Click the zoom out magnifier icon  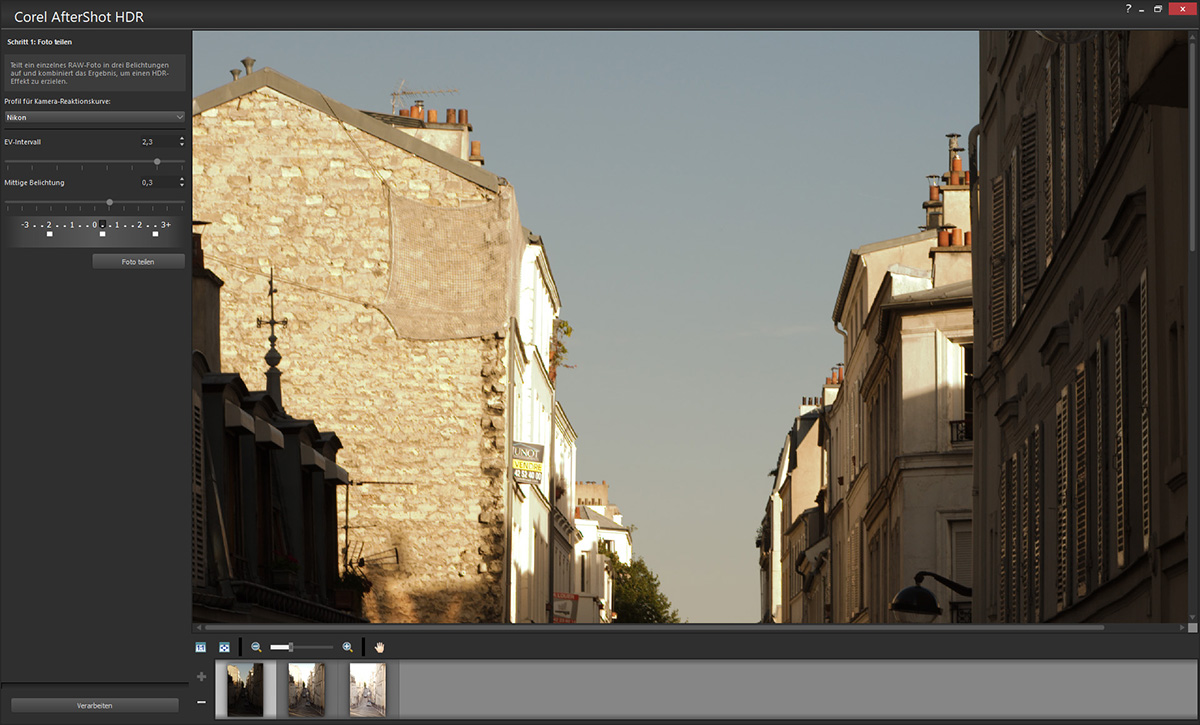click(x=256, y=647)
